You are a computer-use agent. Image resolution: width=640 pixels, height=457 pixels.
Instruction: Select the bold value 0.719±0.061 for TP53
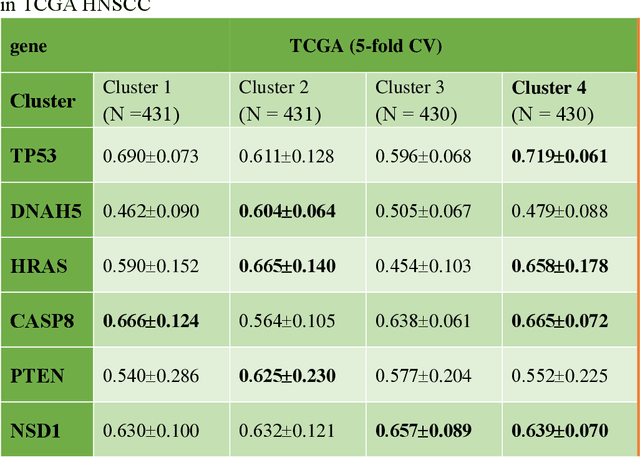[x=560, y=156]
